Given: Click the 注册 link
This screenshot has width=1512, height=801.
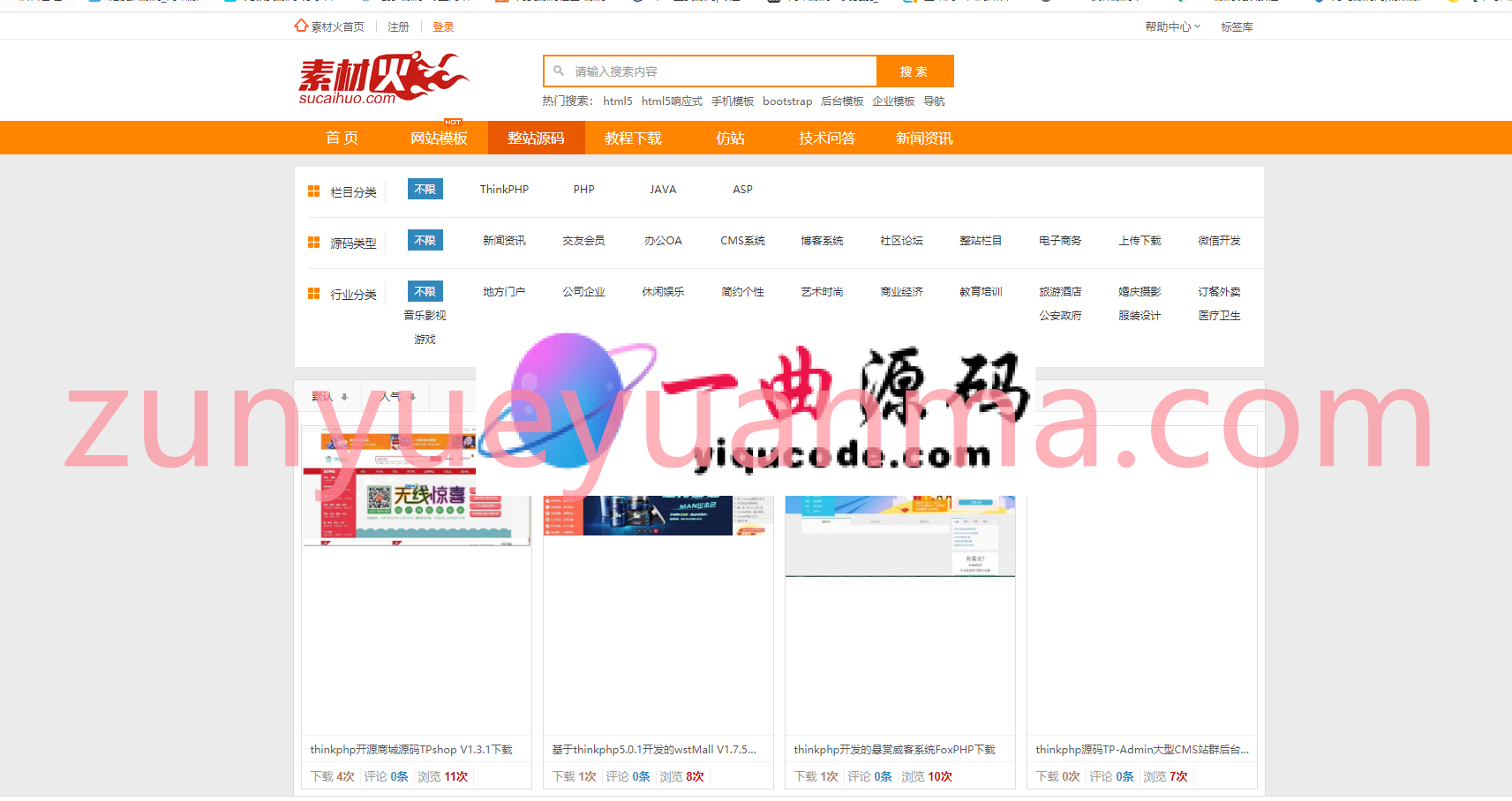Looking at the screenshot, I should coord(398,26).
